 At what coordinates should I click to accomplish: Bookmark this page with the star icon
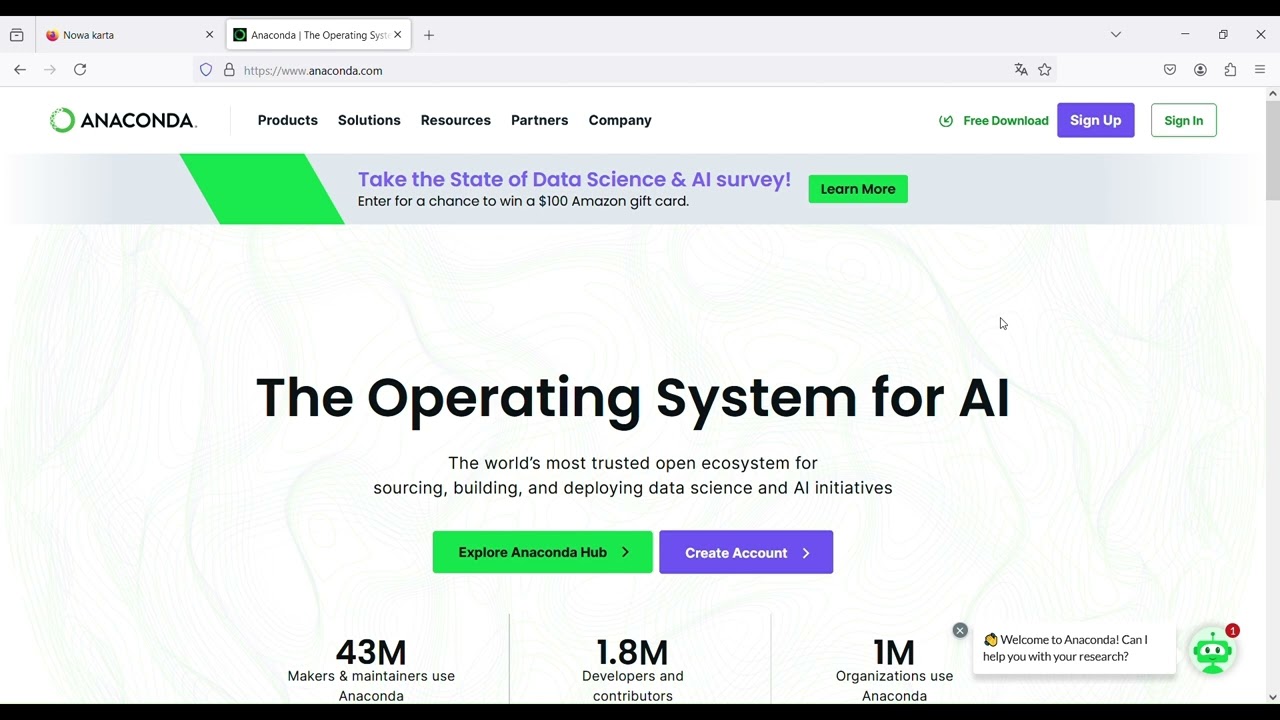[1045, 70]
